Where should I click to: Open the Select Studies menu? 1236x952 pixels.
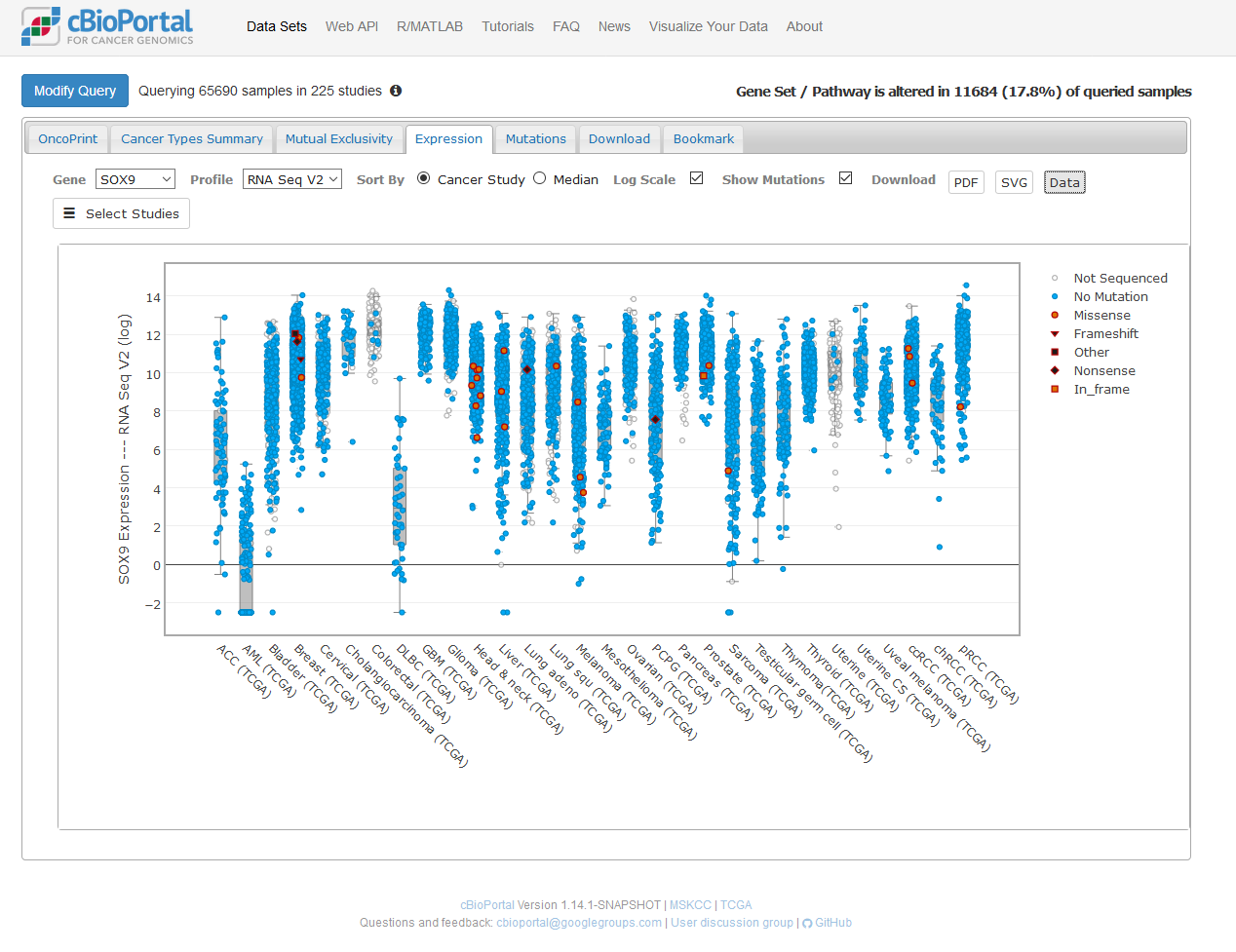click(x=121, y=213)
